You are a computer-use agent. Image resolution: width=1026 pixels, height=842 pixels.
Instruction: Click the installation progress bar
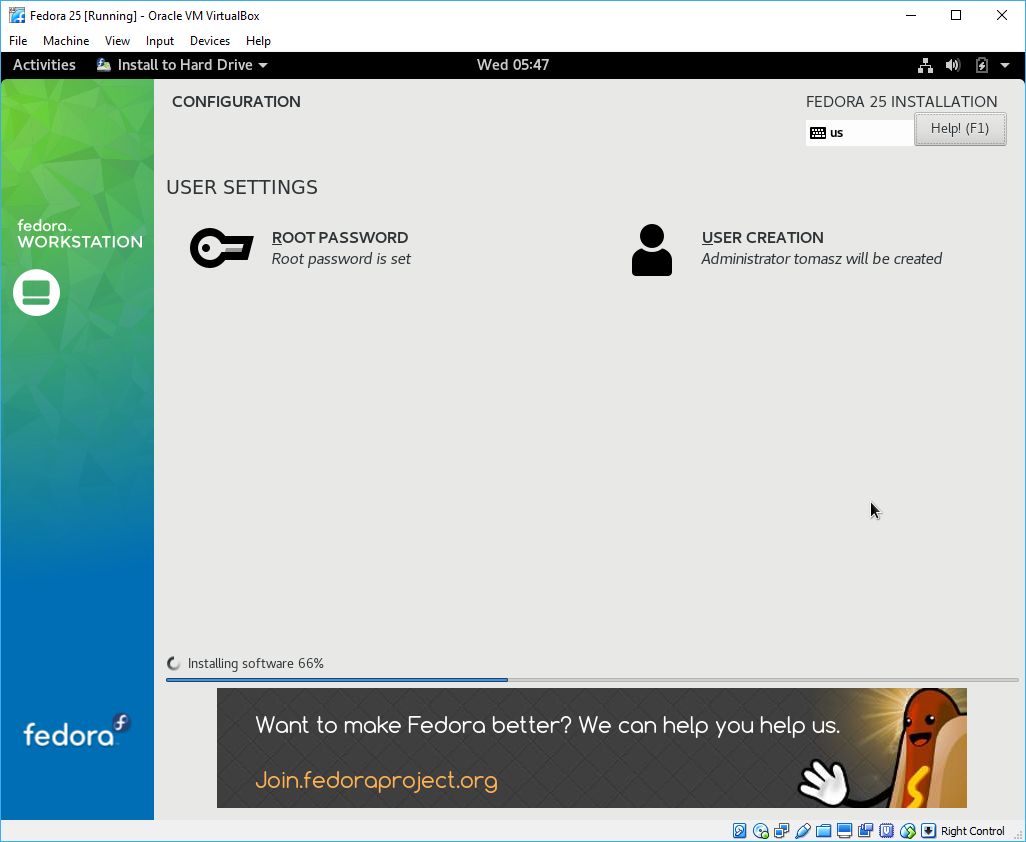coord(592,680)
